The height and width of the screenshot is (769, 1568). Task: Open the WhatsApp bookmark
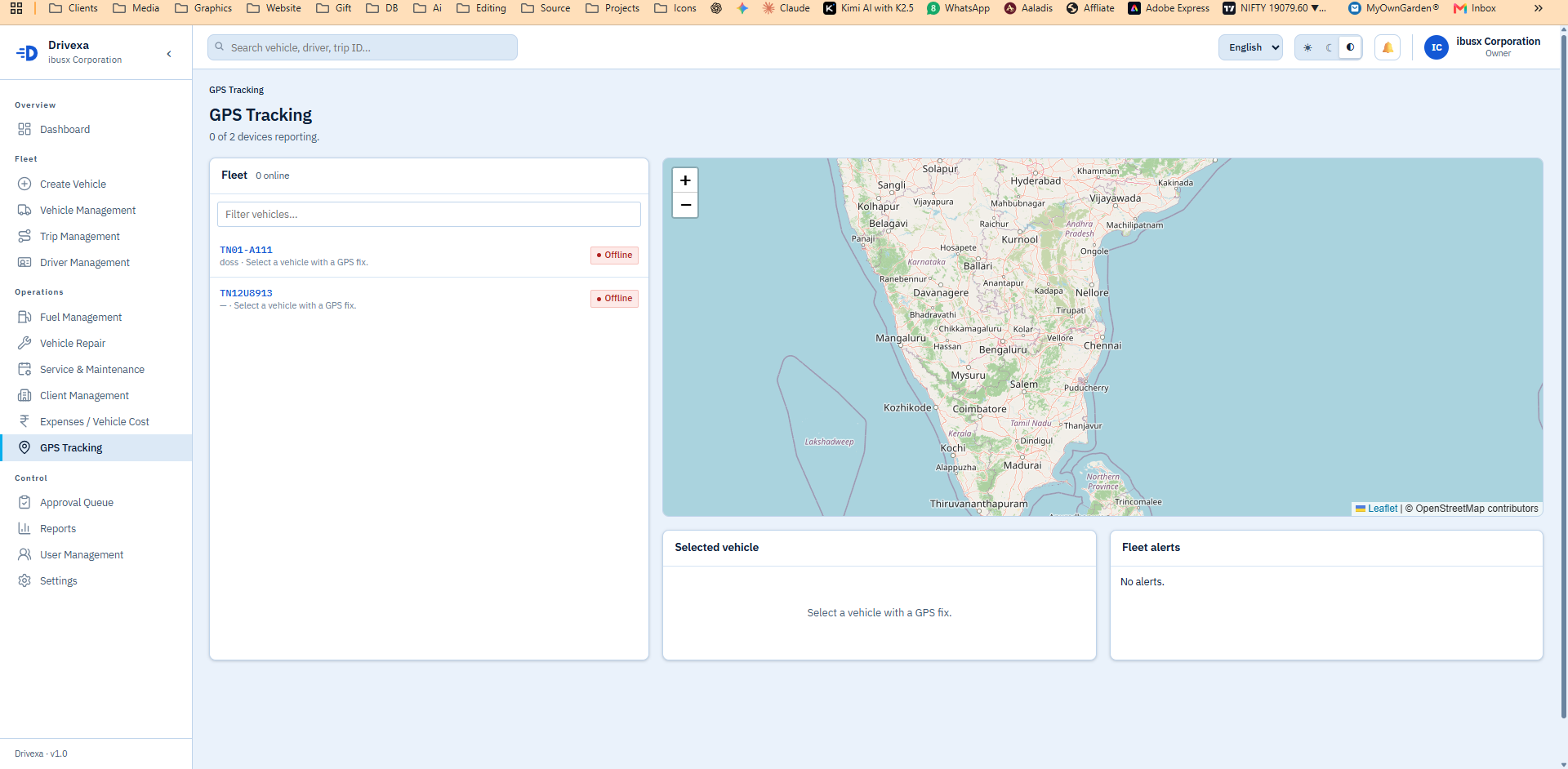(x=958, y=8)
